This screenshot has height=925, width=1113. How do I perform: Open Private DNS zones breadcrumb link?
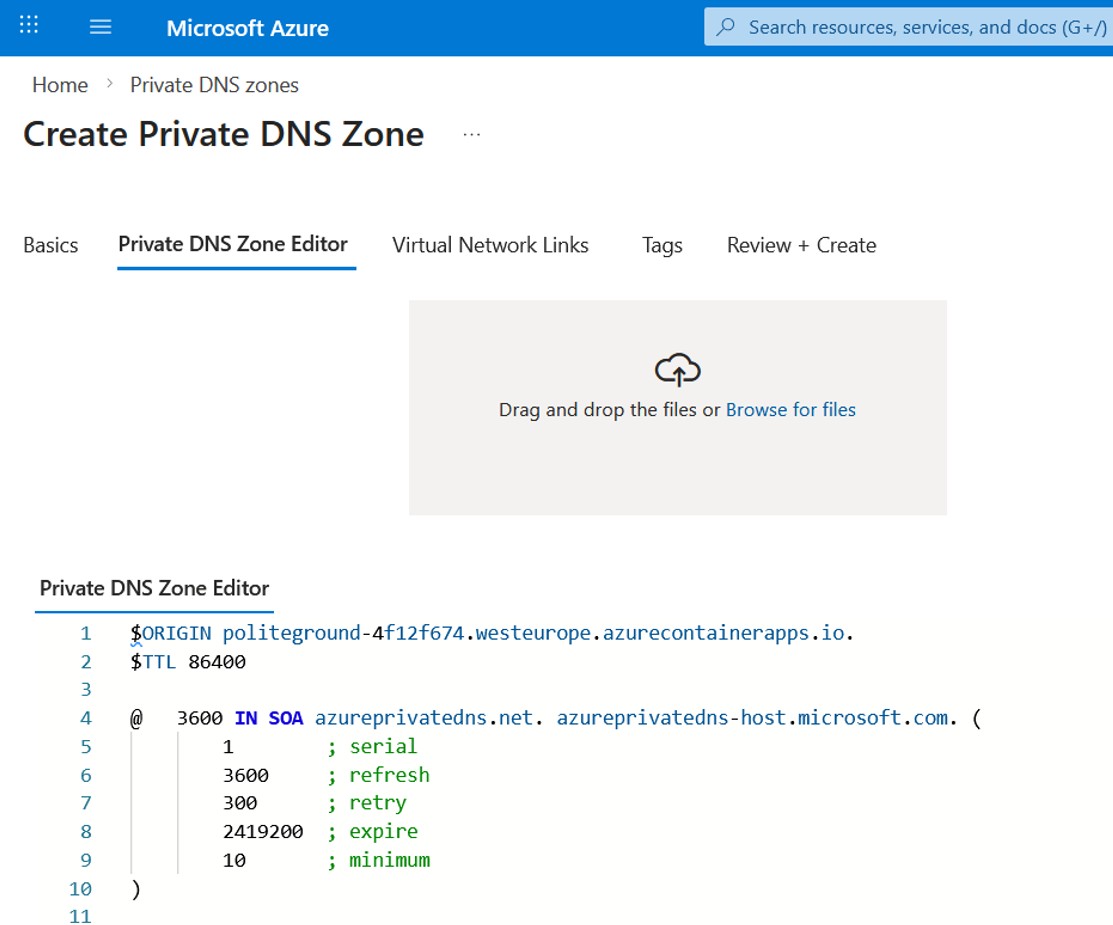(213, 85)
